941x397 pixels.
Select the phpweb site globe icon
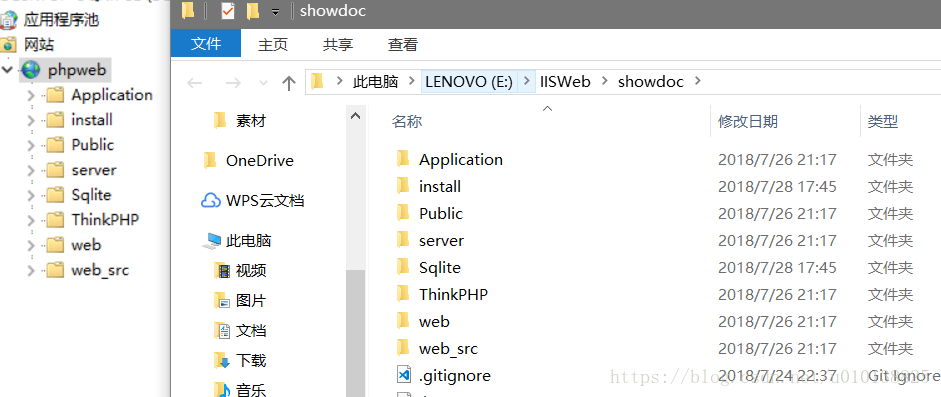click(x=30, y=70)
